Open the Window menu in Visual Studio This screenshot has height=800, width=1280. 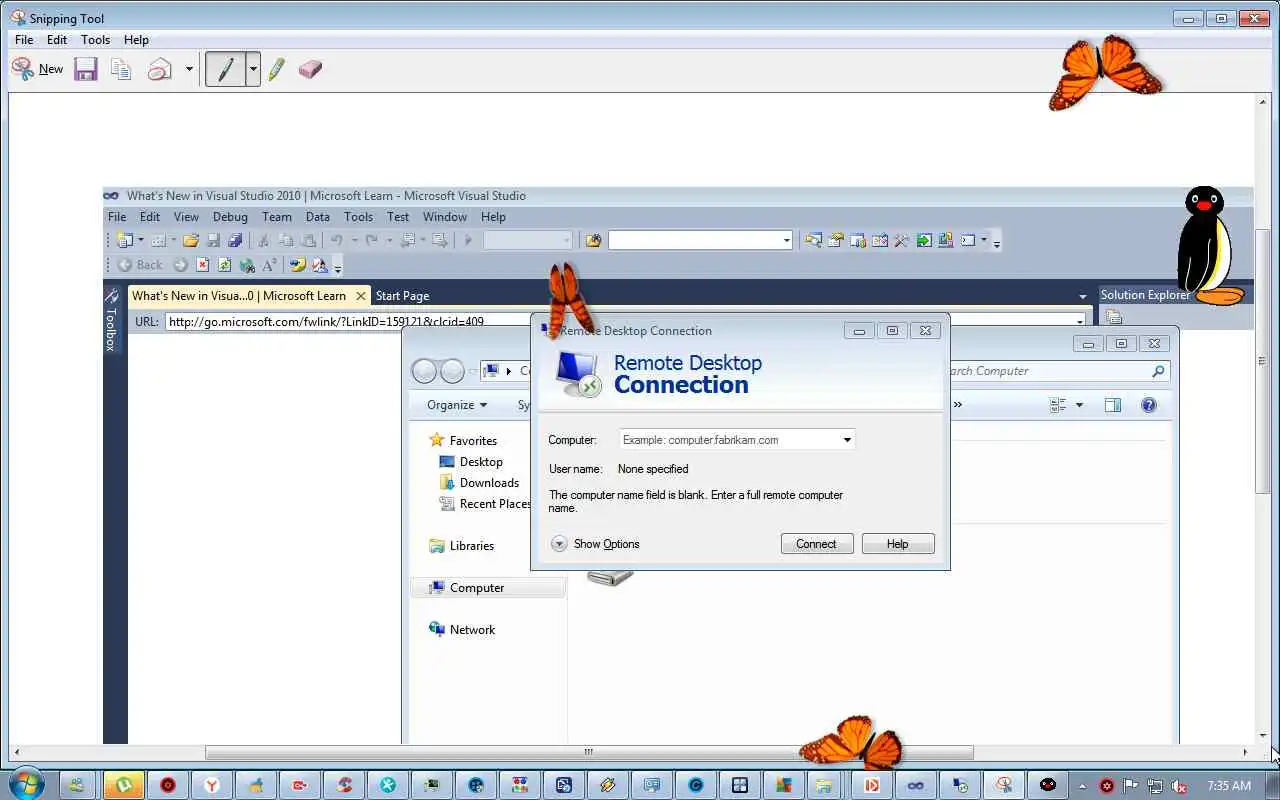445,216
